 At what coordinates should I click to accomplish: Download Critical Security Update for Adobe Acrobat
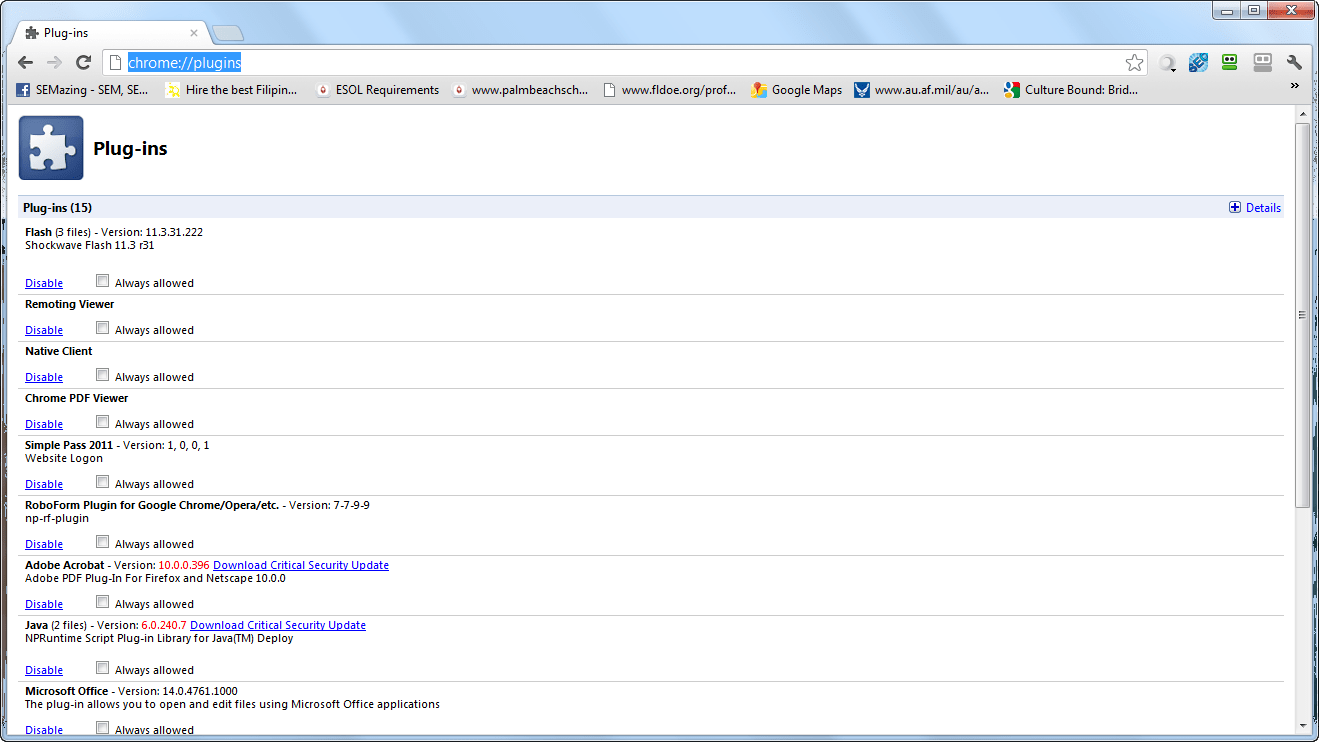301,565
